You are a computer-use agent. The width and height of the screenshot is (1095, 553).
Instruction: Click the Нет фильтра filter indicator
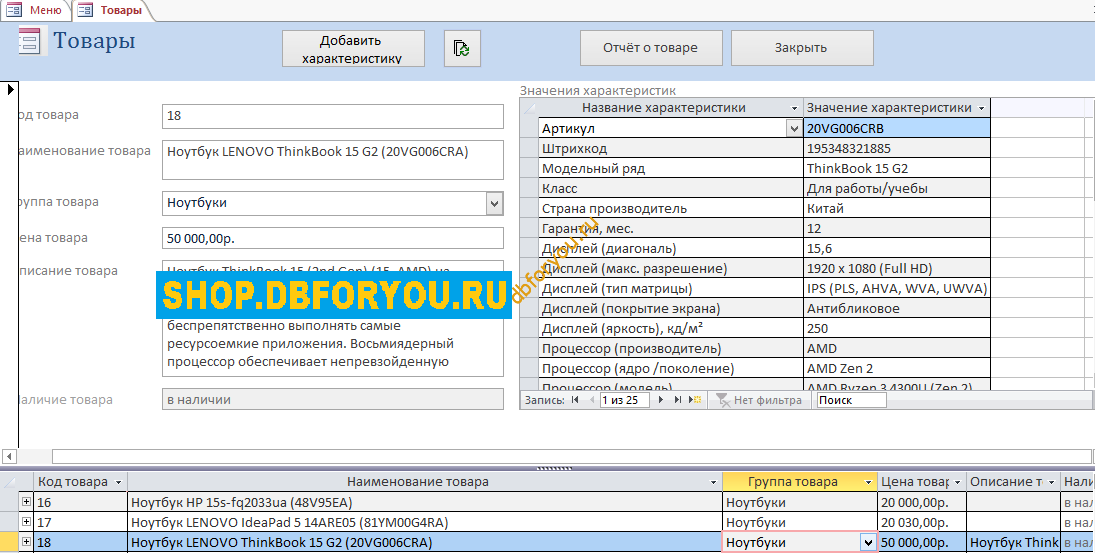click(760, 400)
